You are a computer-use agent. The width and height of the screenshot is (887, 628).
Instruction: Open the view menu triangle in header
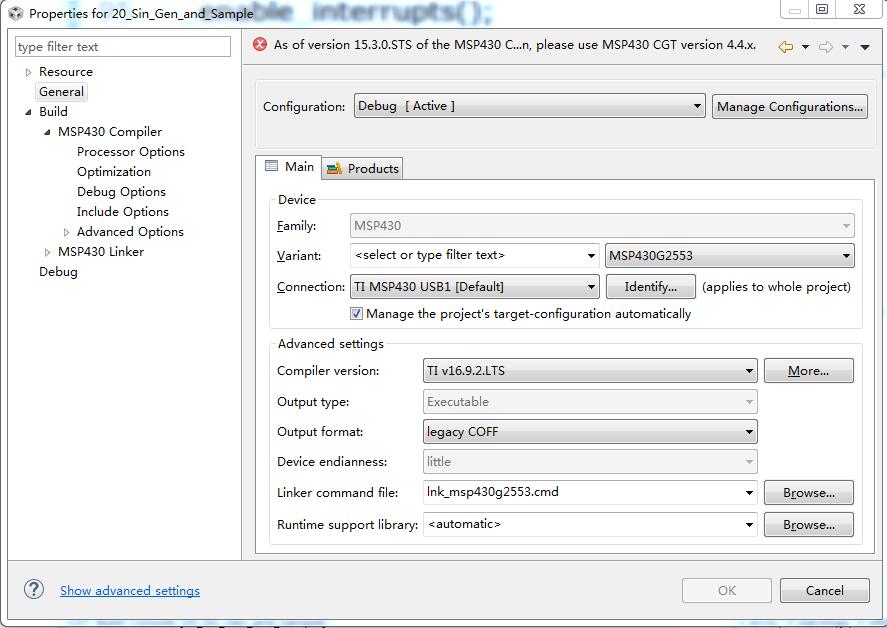tap(865, 47)
